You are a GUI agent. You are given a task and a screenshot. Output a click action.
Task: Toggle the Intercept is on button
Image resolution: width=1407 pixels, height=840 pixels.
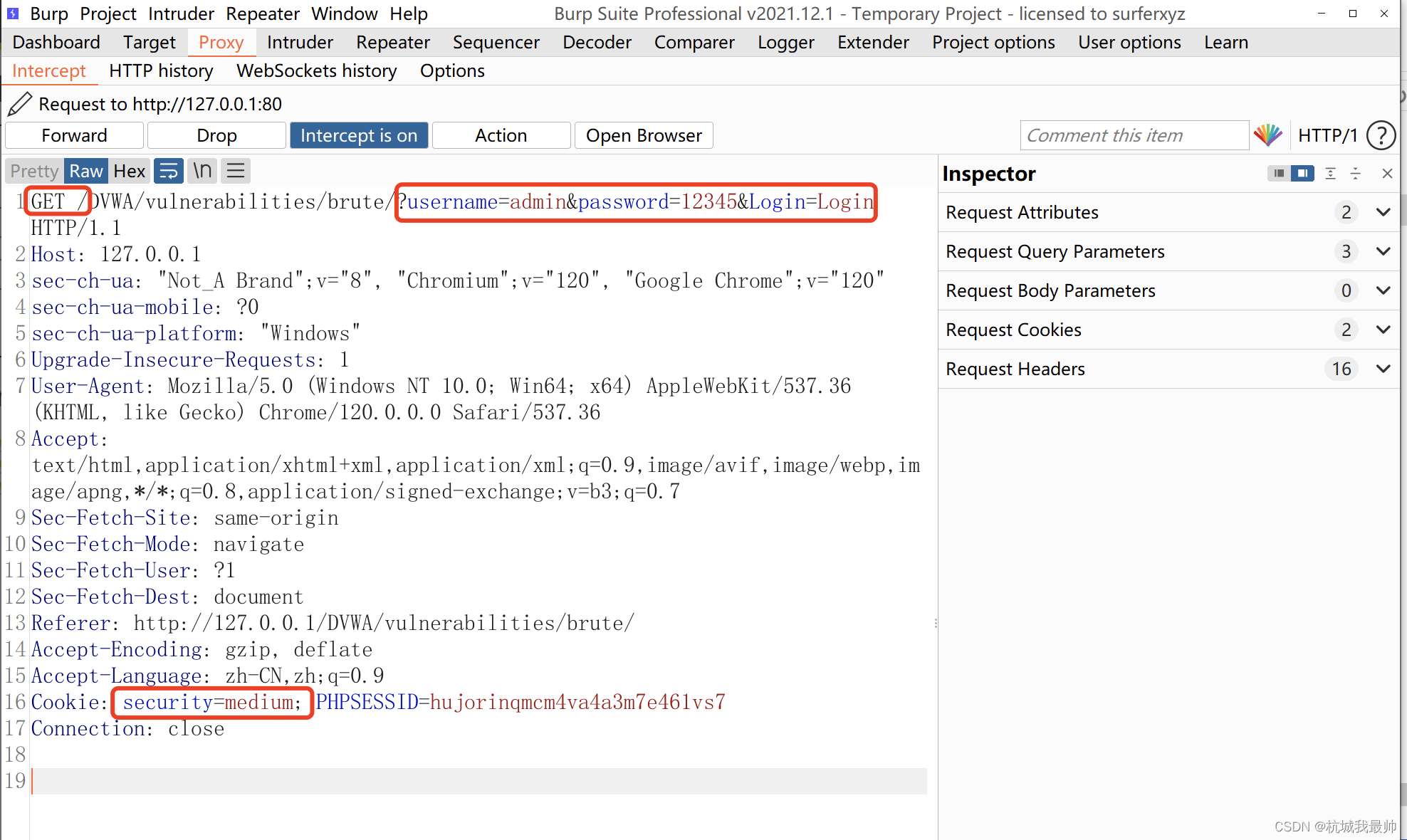[x=359, y=135]
